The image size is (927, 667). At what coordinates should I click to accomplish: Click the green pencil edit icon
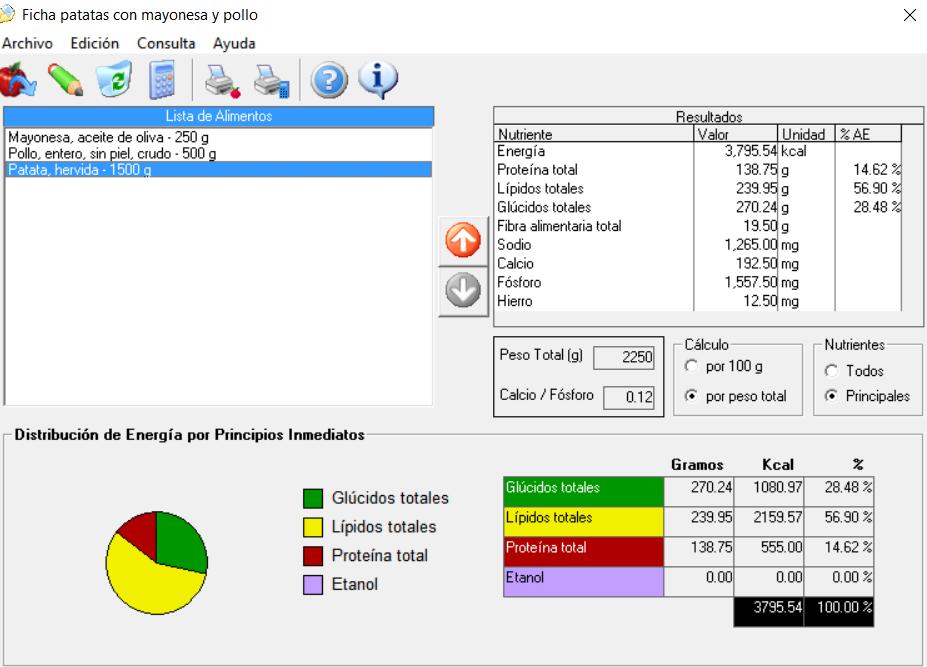pyautogui.click(x=65, y=79)
